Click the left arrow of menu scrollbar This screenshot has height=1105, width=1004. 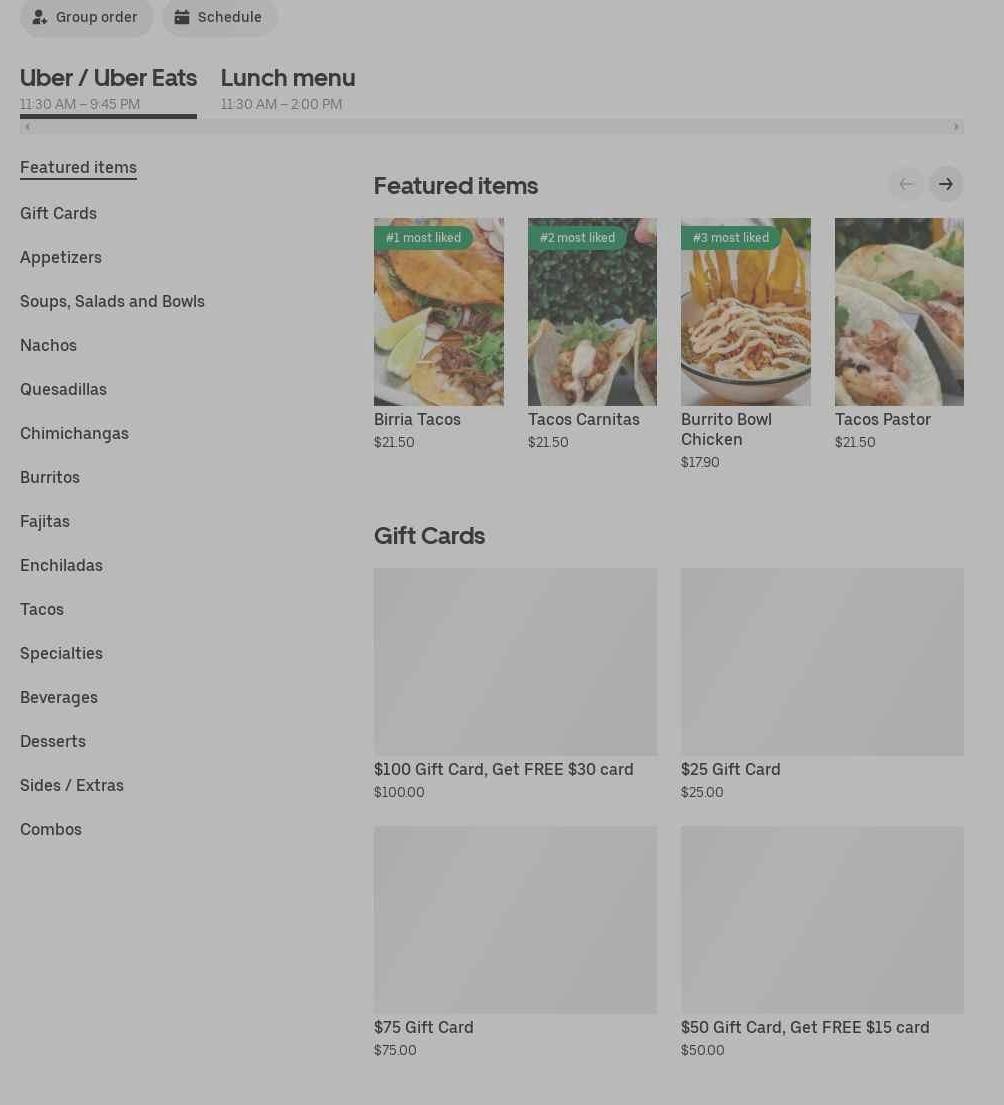(27, 127)
